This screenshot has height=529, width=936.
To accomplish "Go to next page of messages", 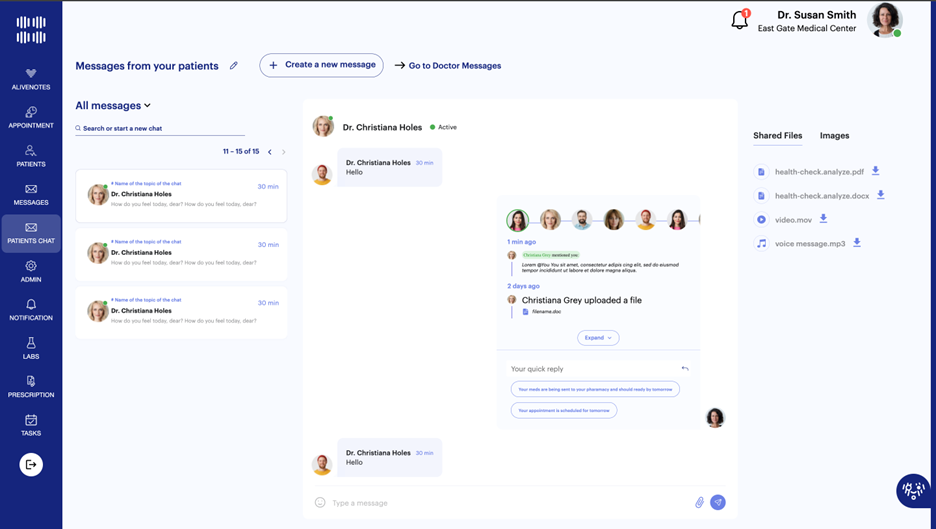I will pyautogui.click(x=284, y=152).
